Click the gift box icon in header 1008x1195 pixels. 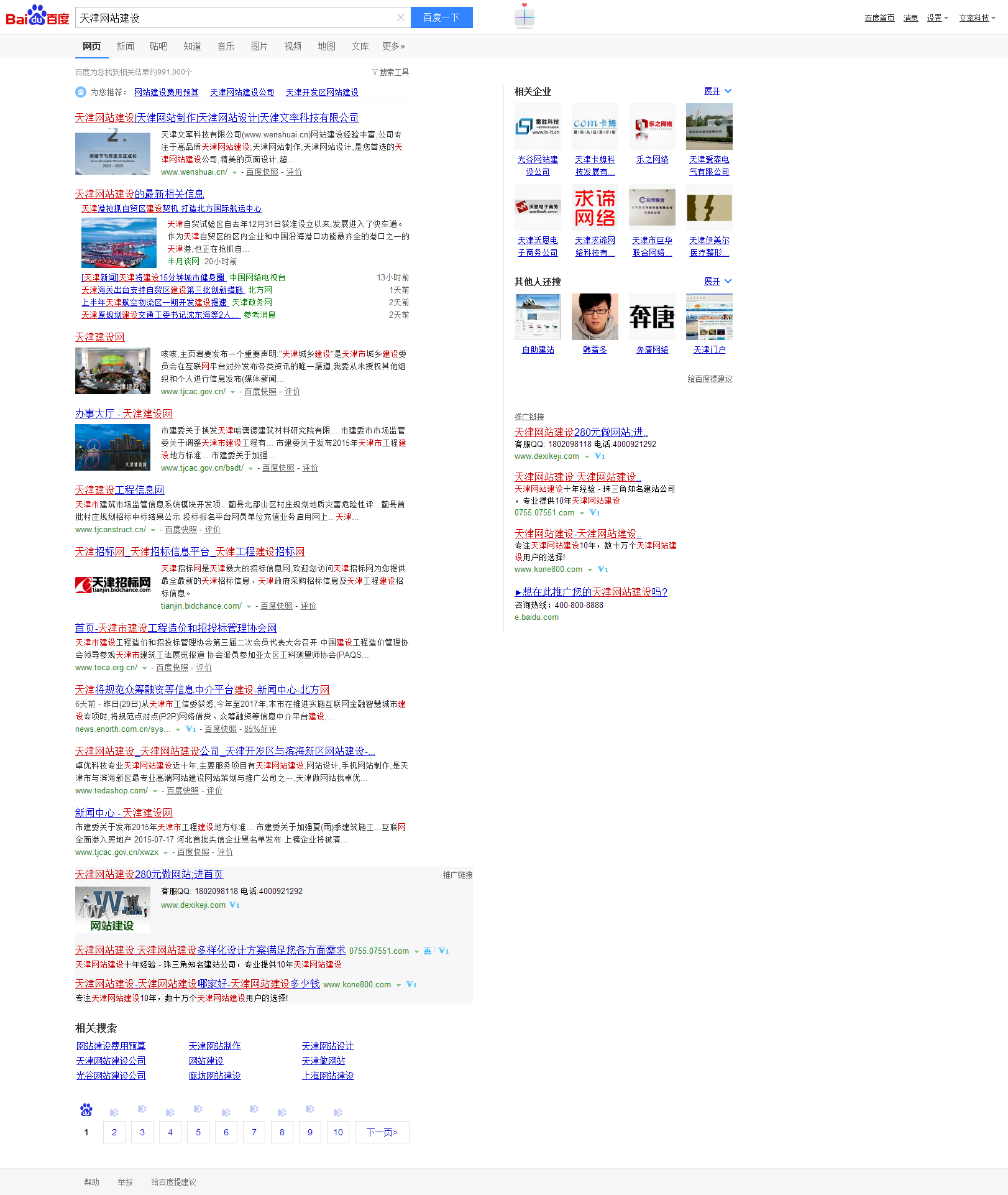(x=524, y=17)
